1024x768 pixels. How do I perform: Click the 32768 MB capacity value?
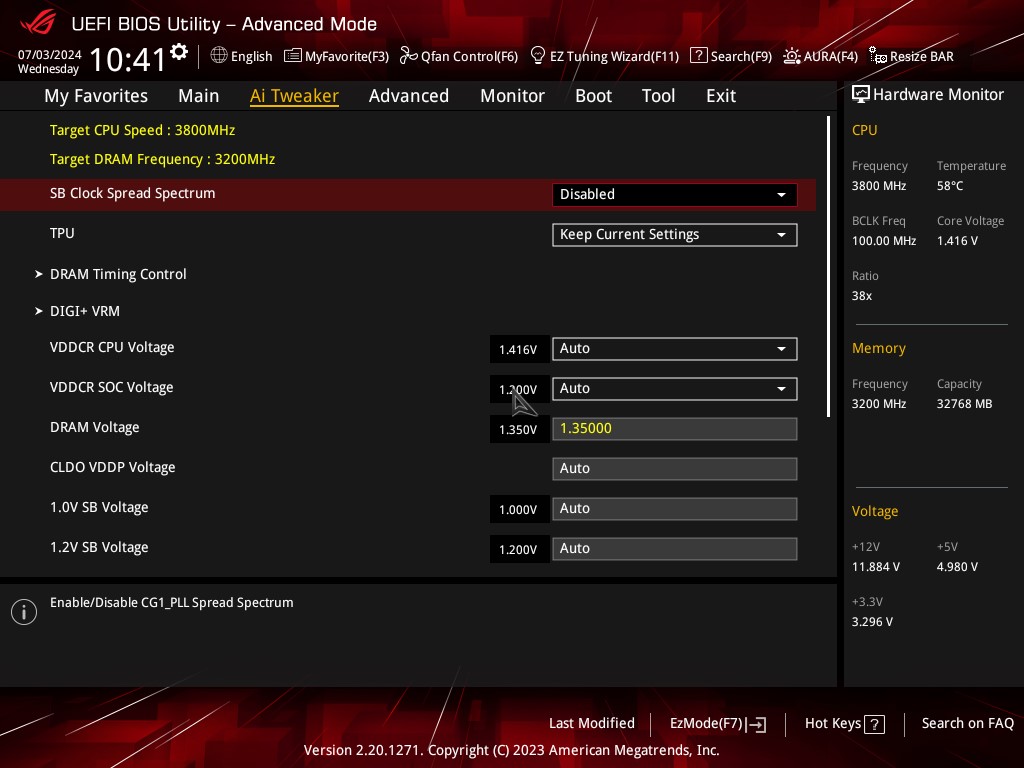click(x=964, y=404)
